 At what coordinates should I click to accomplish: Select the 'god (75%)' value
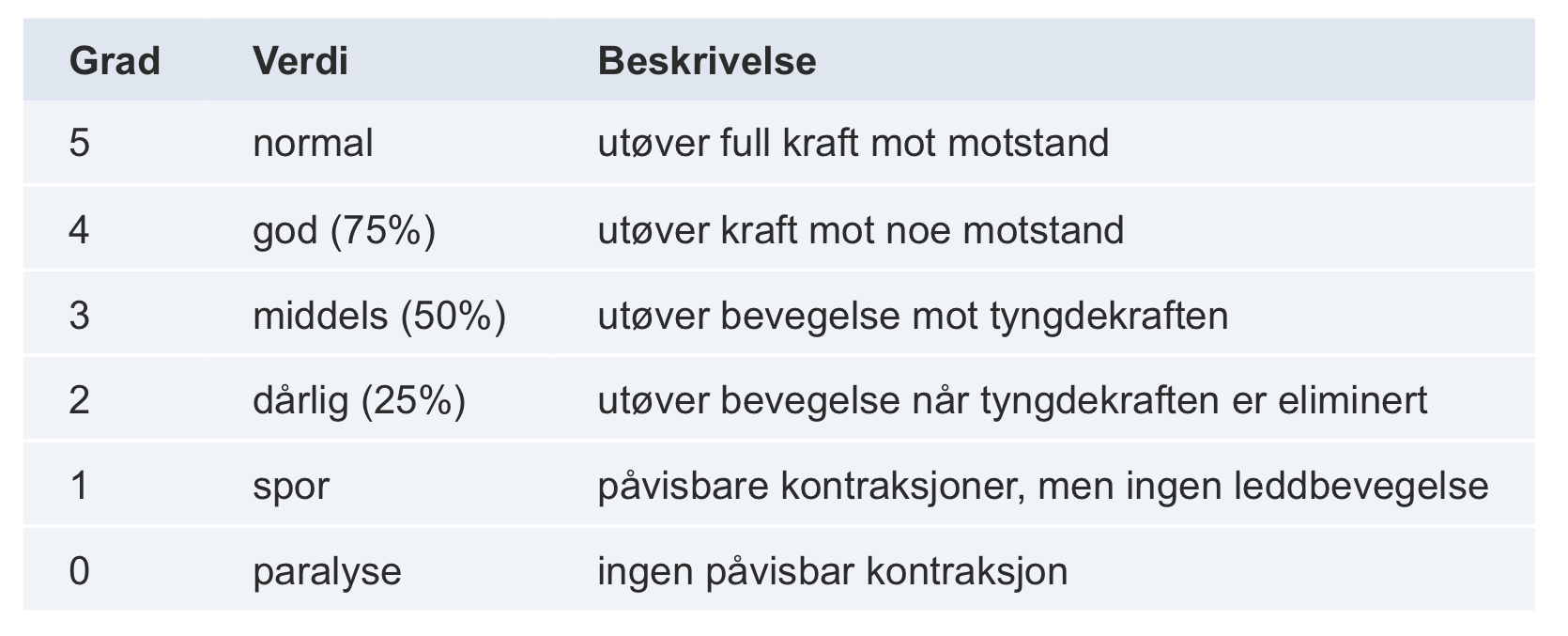pyautogui.click(x=344, y=230)
